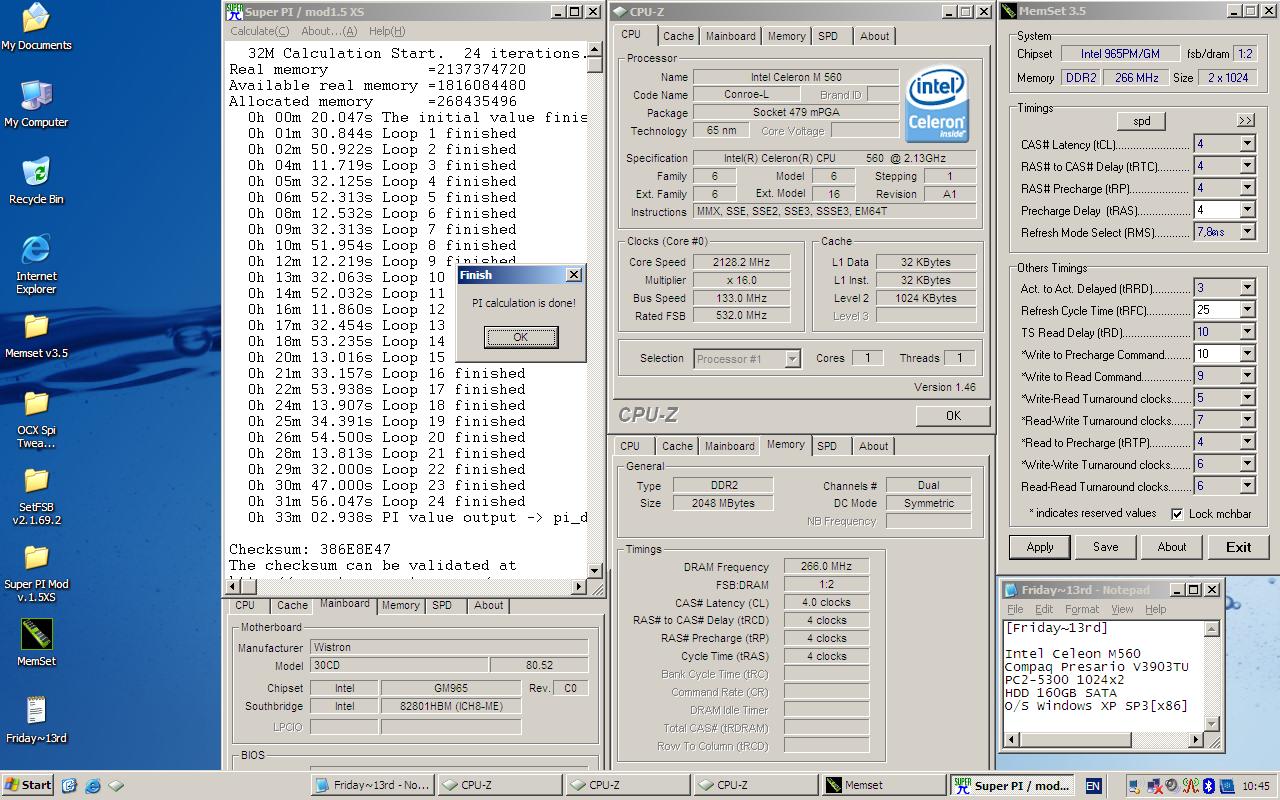Open Write to Precharge Command dropdown

click(x=1247, y=354)
